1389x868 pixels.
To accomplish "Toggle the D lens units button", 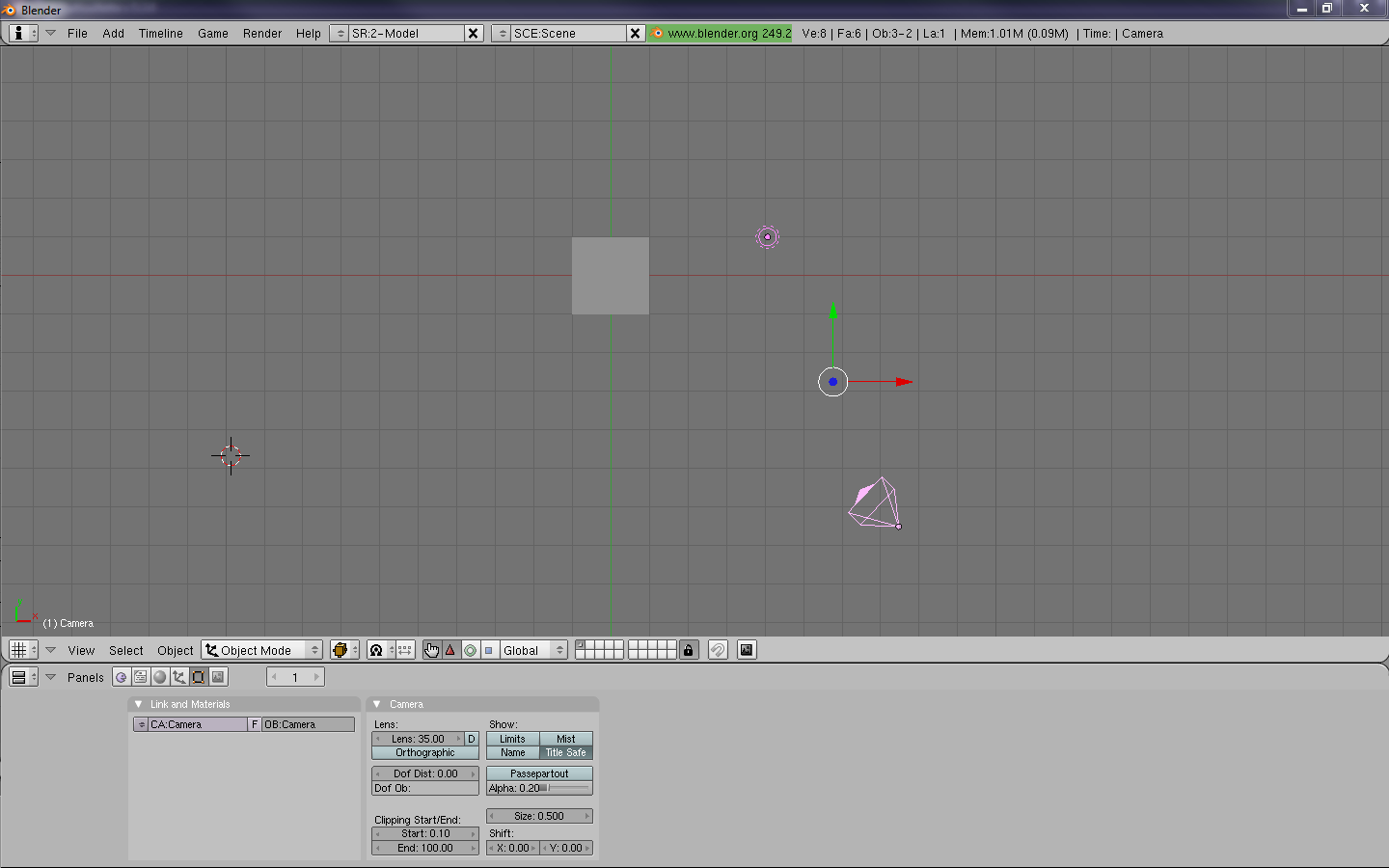I will [x=472, y=739].
